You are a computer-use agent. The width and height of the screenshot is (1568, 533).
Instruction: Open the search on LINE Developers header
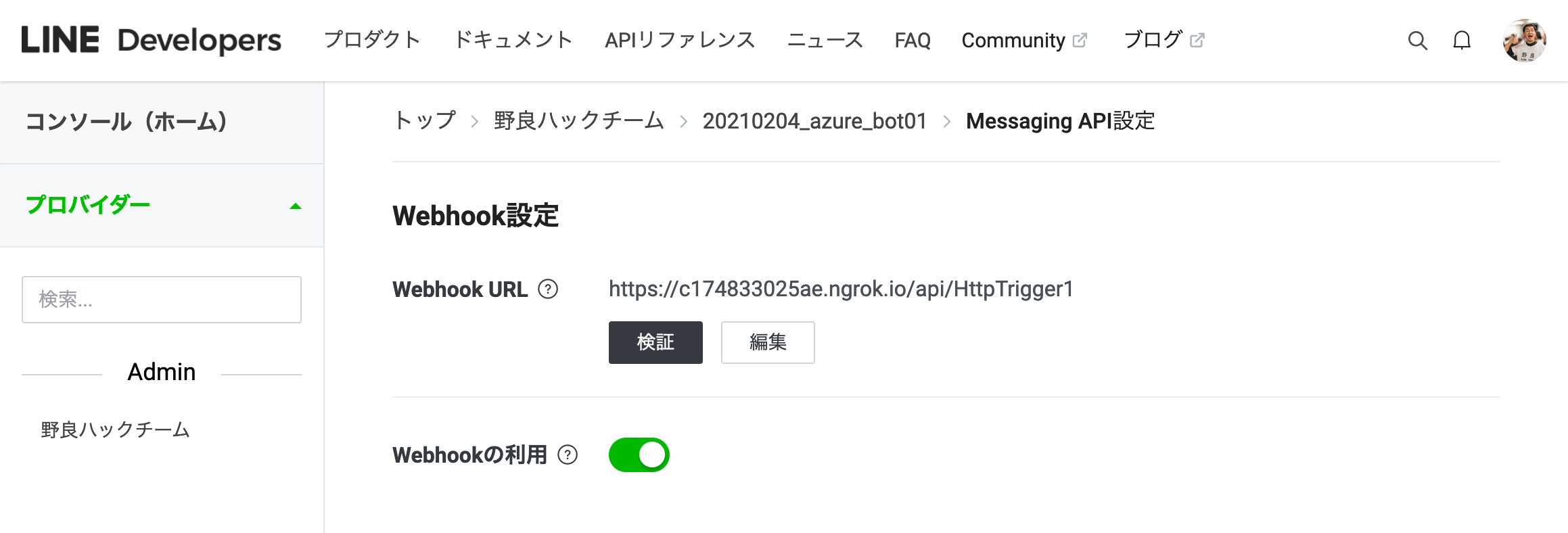(x=1417, y=41)
